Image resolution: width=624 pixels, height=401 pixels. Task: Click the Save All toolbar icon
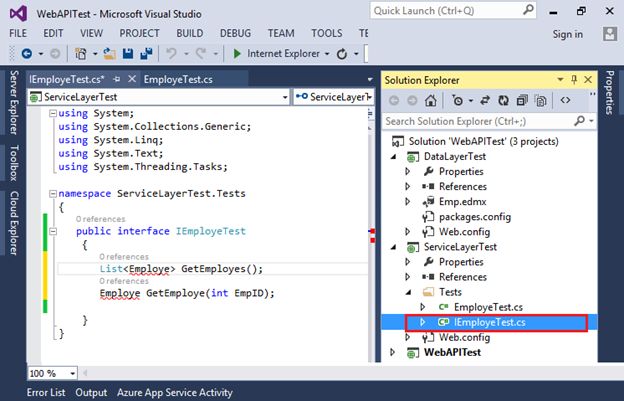click(x=146, y=53)
